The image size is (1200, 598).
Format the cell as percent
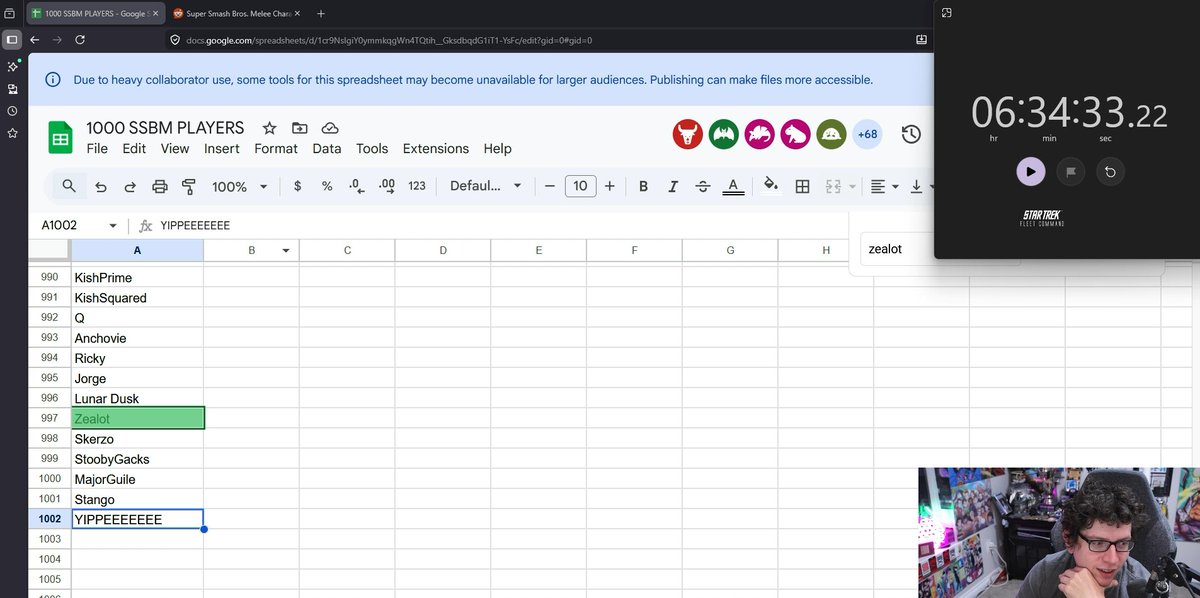point(327,186)
